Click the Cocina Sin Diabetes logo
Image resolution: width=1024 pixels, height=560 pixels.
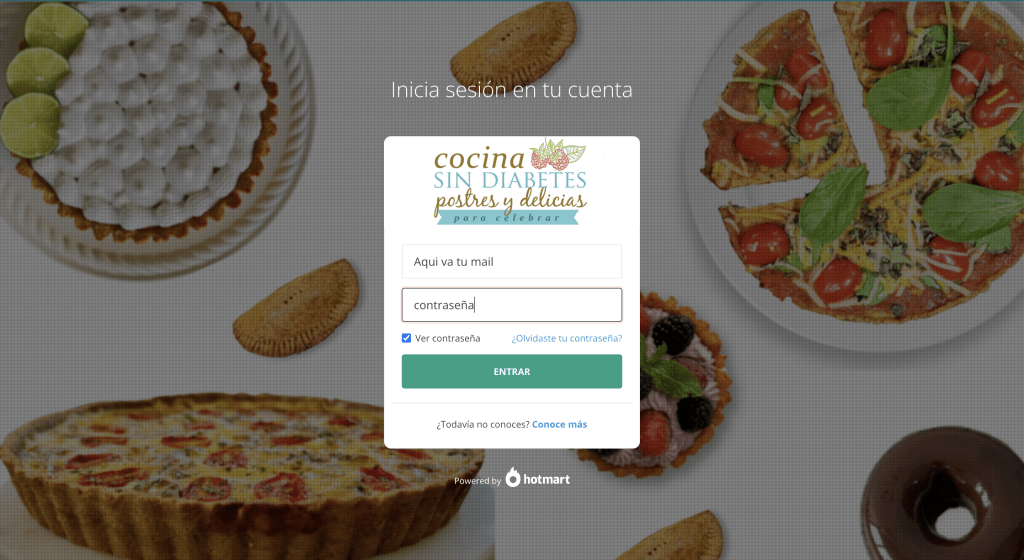click(x=510, y=181)
